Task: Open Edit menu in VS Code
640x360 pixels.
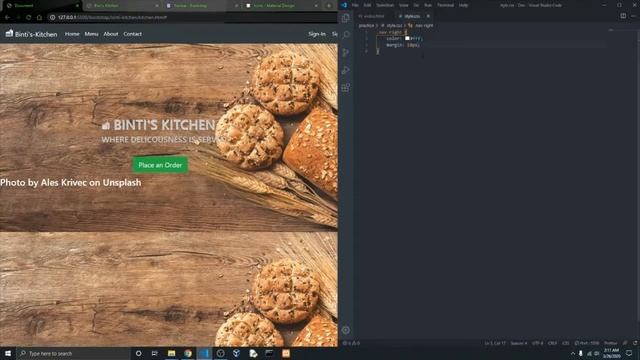Action: pos(367,5)
